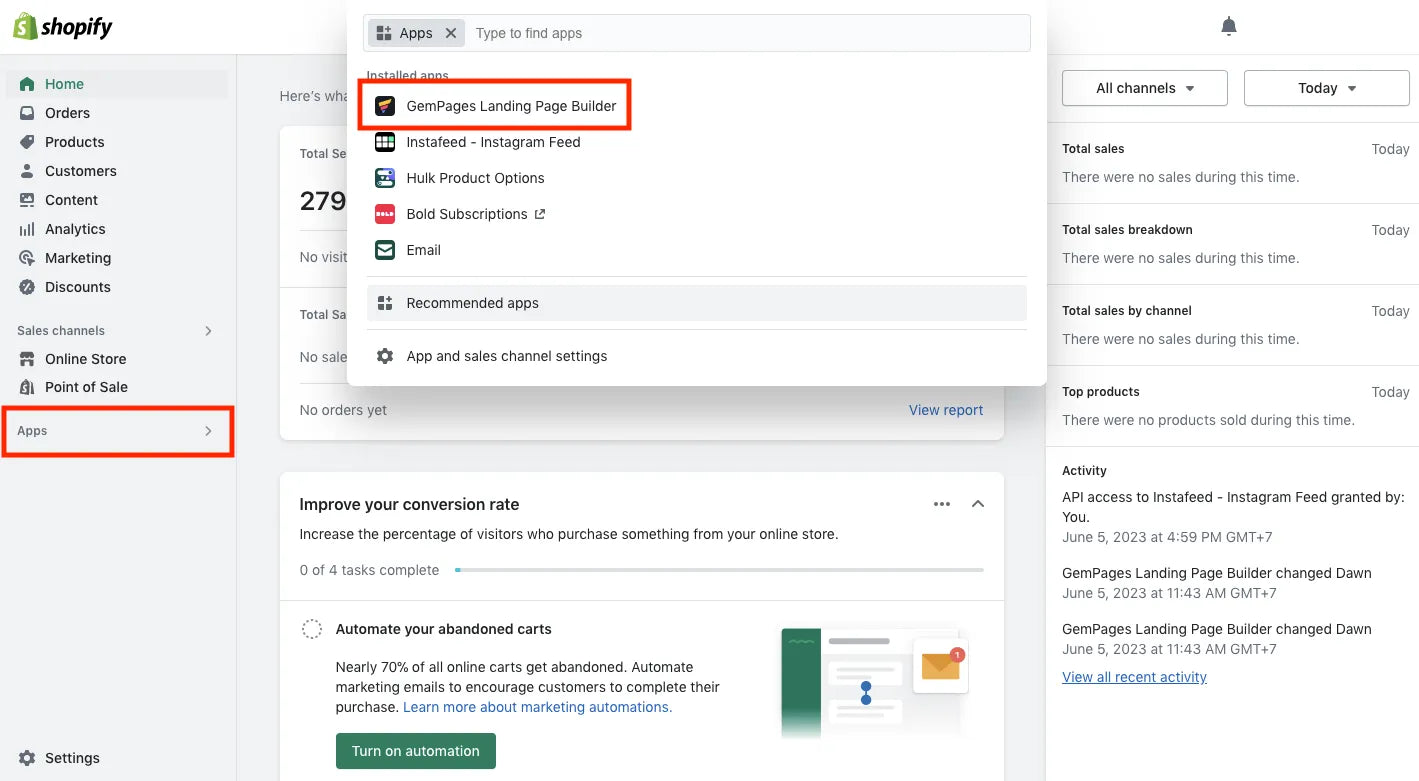Image resolution: width=1419 pixels, height=781 pixels.
Task: Click View all recent activity link
Action: point(1134,677)
